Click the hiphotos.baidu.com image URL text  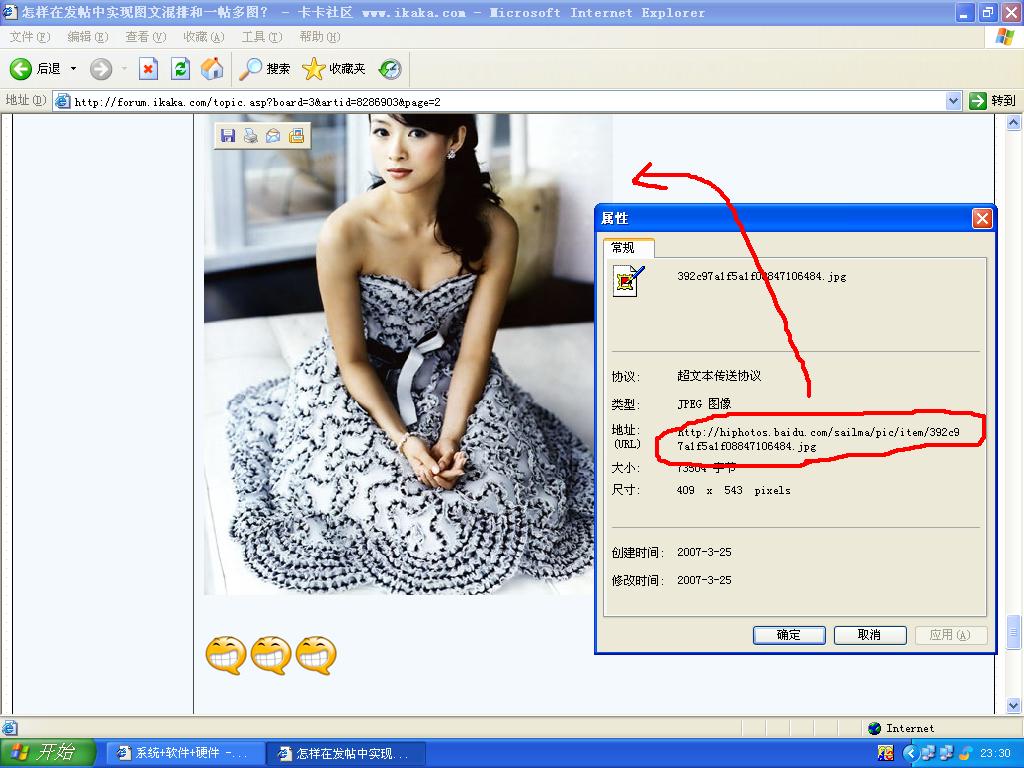click(x=818, y=439)
